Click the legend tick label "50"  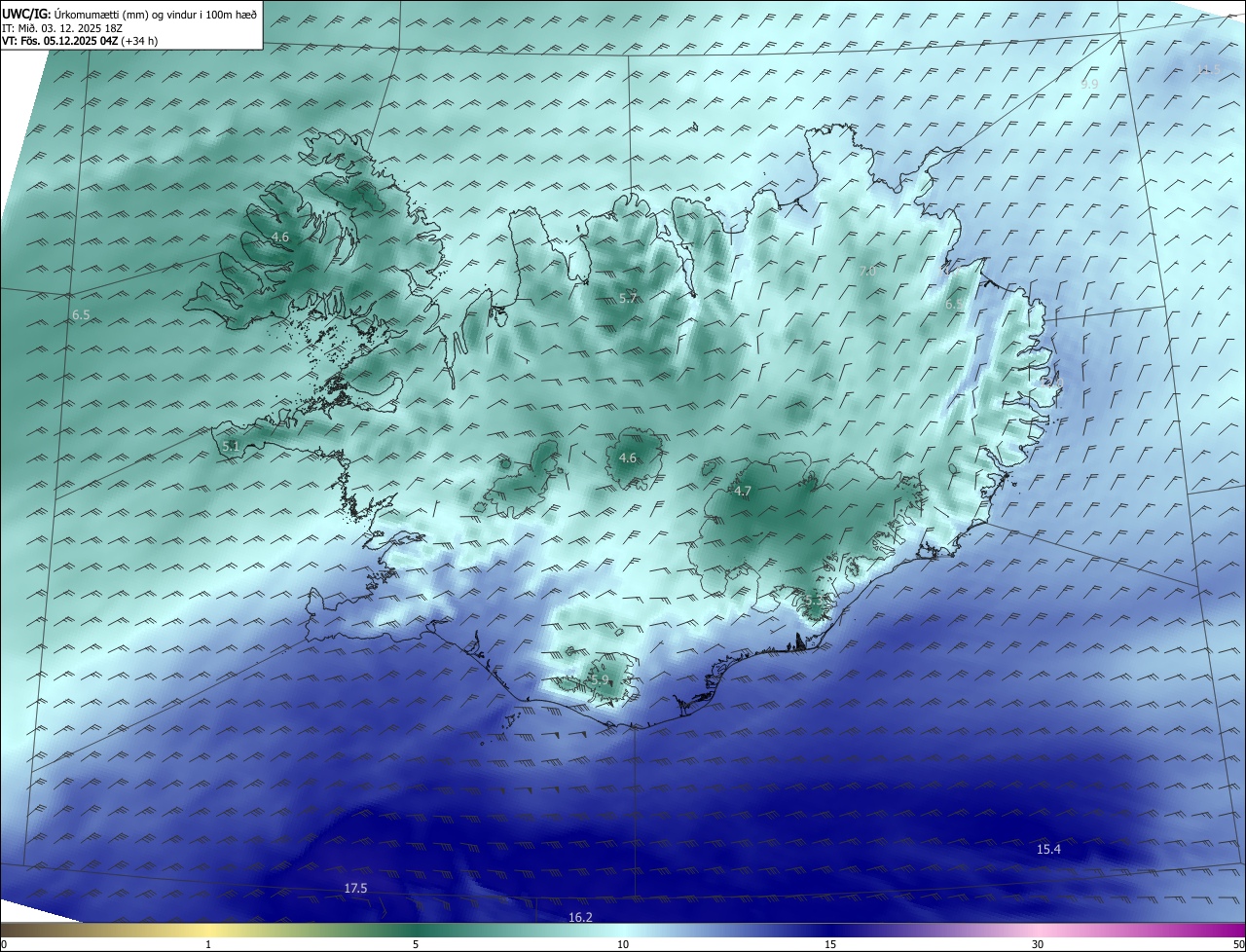(x=1239, y=944)
